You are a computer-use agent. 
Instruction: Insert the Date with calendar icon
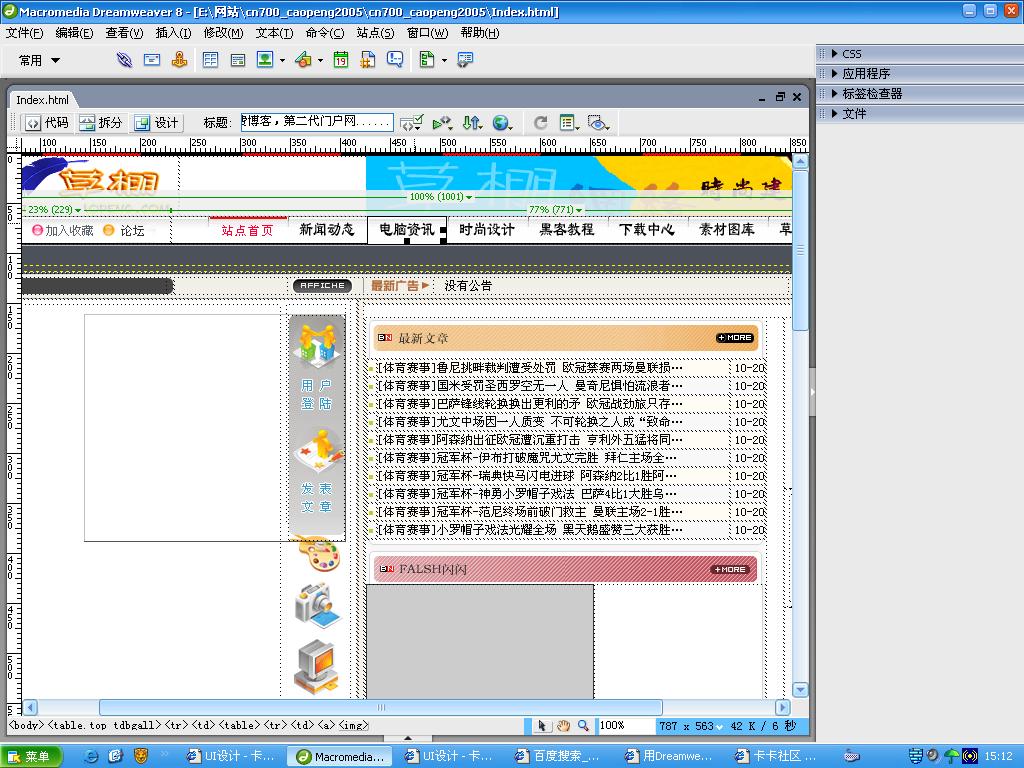pos(341,60)
